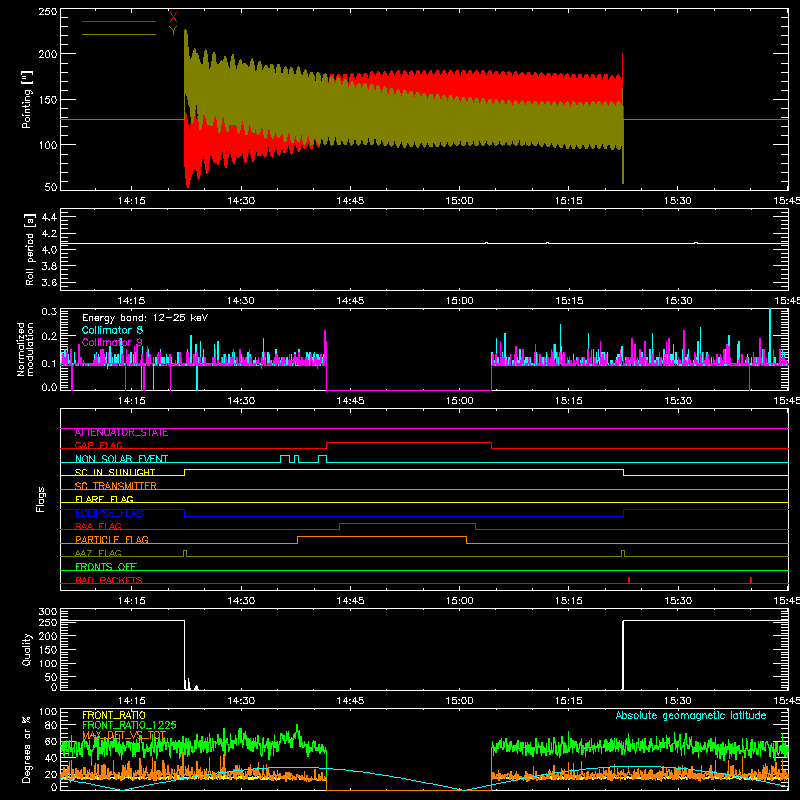Select the yellow FRONT_RATIO legend label
Screen dimensions: 800x800
coord(114,715)
